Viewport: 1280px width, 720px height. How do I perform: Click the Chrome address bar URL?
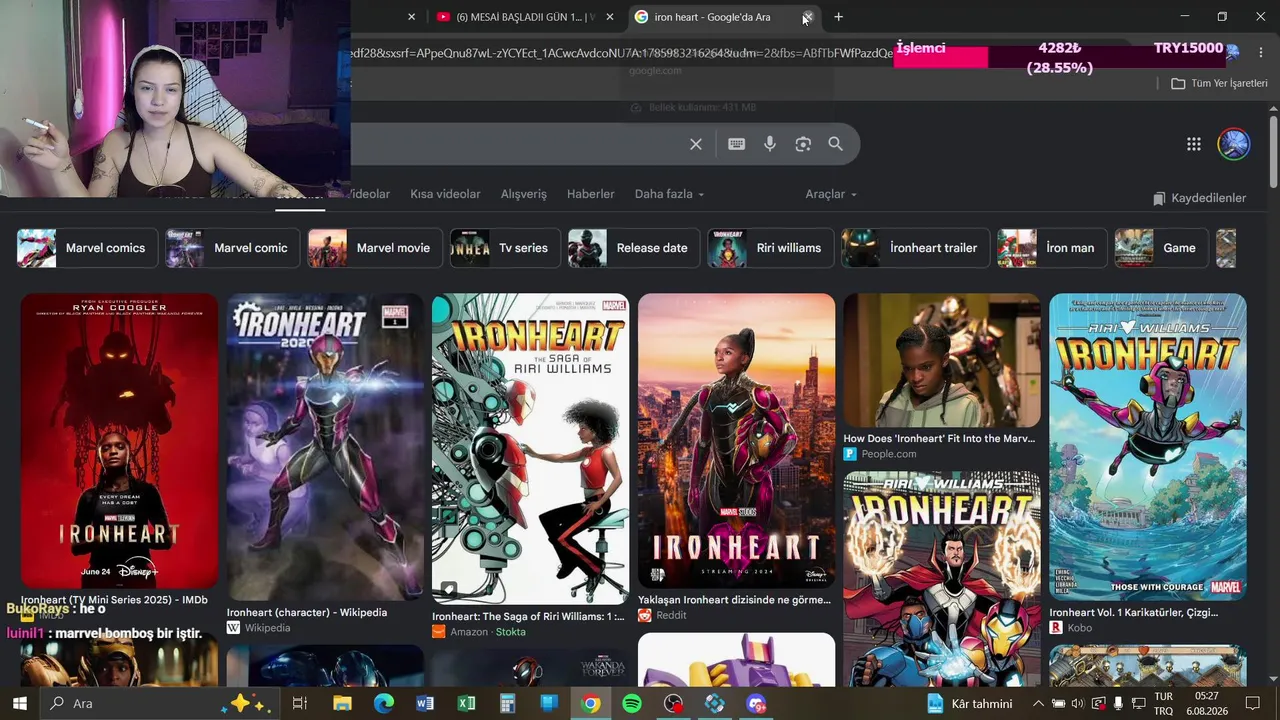(620, 52)
